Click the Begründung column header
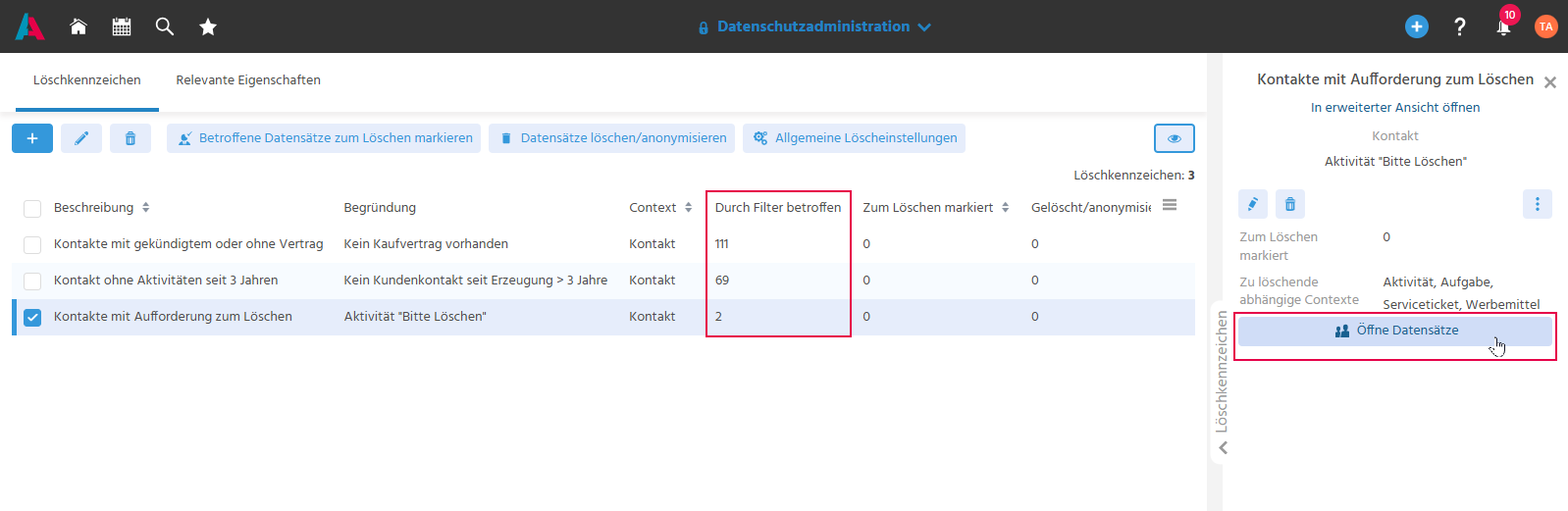The width and height of the screenshot is (1568, 511). click(x=380, y=208)
